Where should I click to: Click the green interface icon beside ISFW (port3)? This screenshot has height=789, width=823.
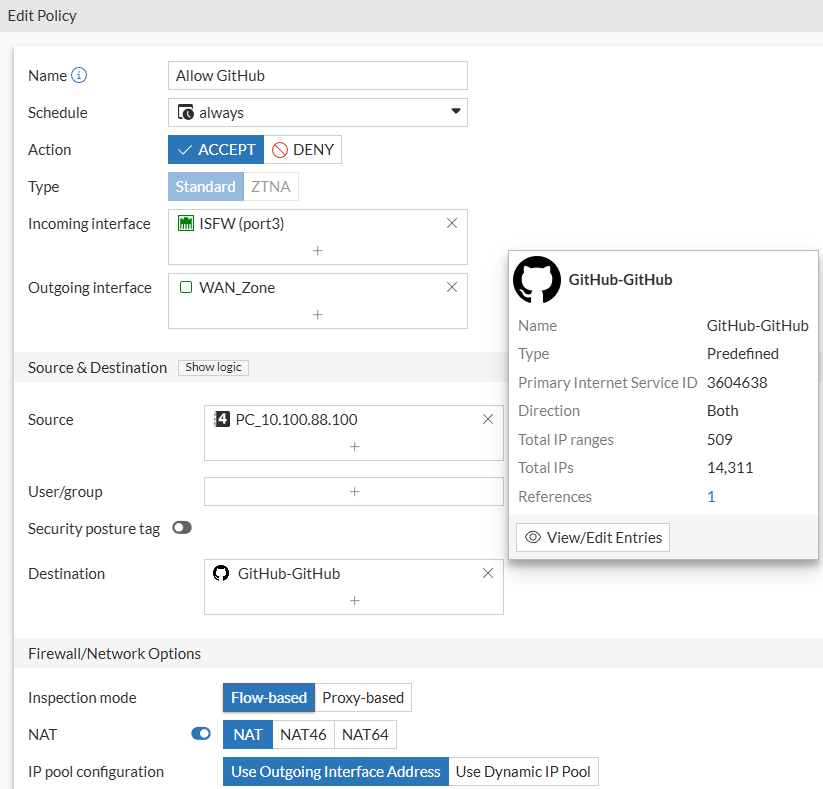(184, 222)
